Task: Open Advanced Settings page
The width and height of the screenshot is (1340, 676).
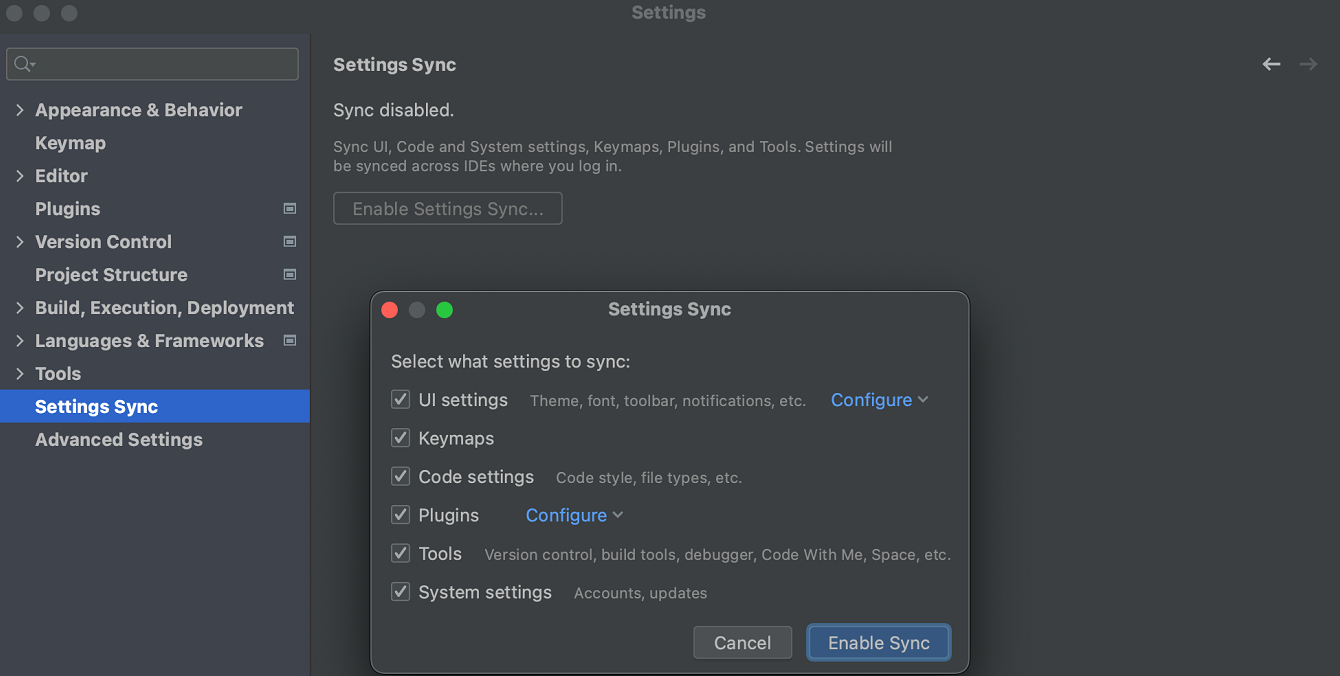Action: (118, 440)
